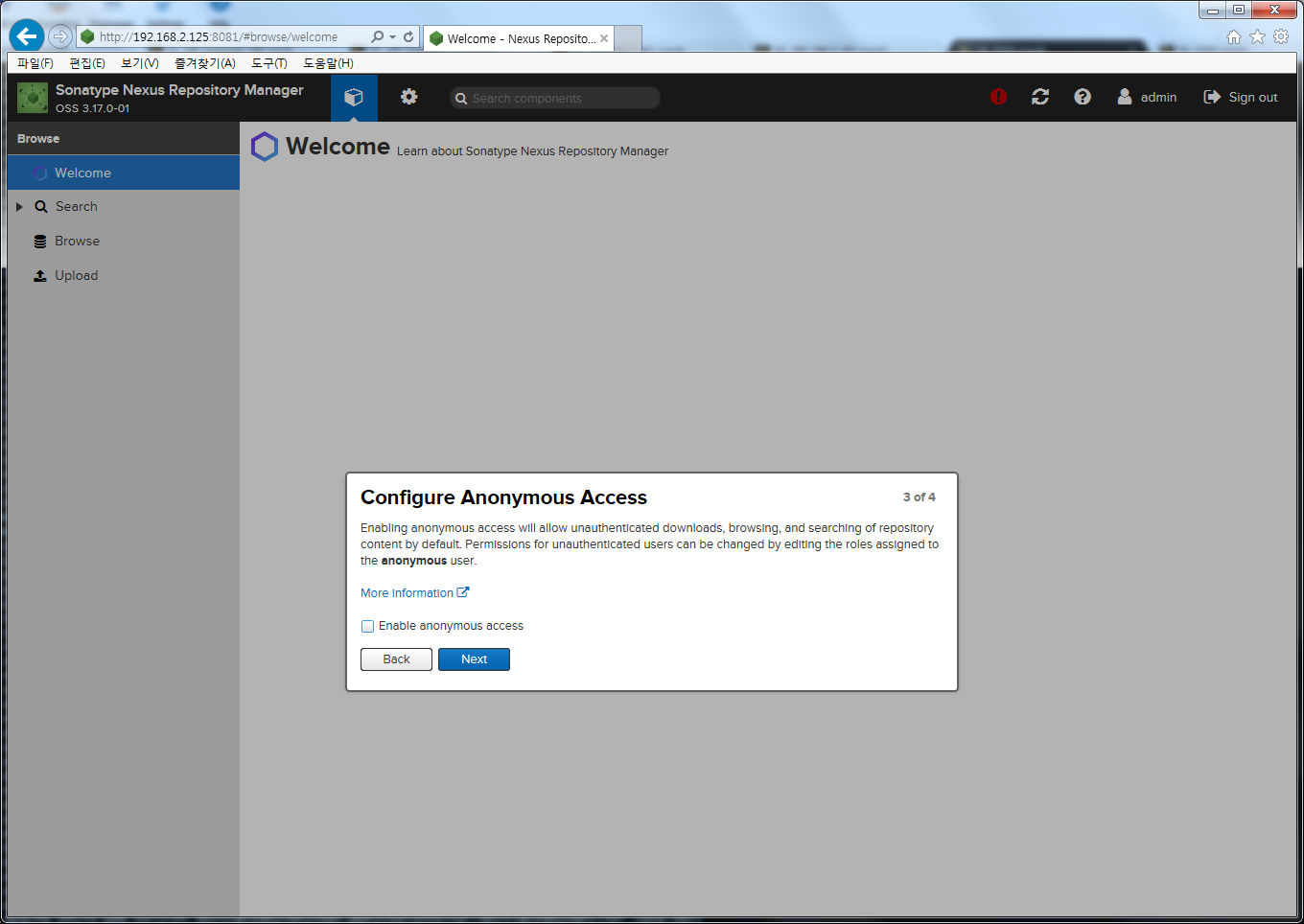Click the OSS 3.17.0-01 version text
1304x924 pixels.
click(92, 108)
